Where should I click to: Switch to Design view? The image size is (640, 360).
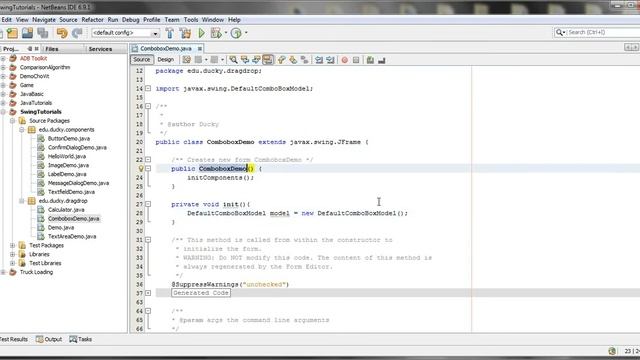166,60
